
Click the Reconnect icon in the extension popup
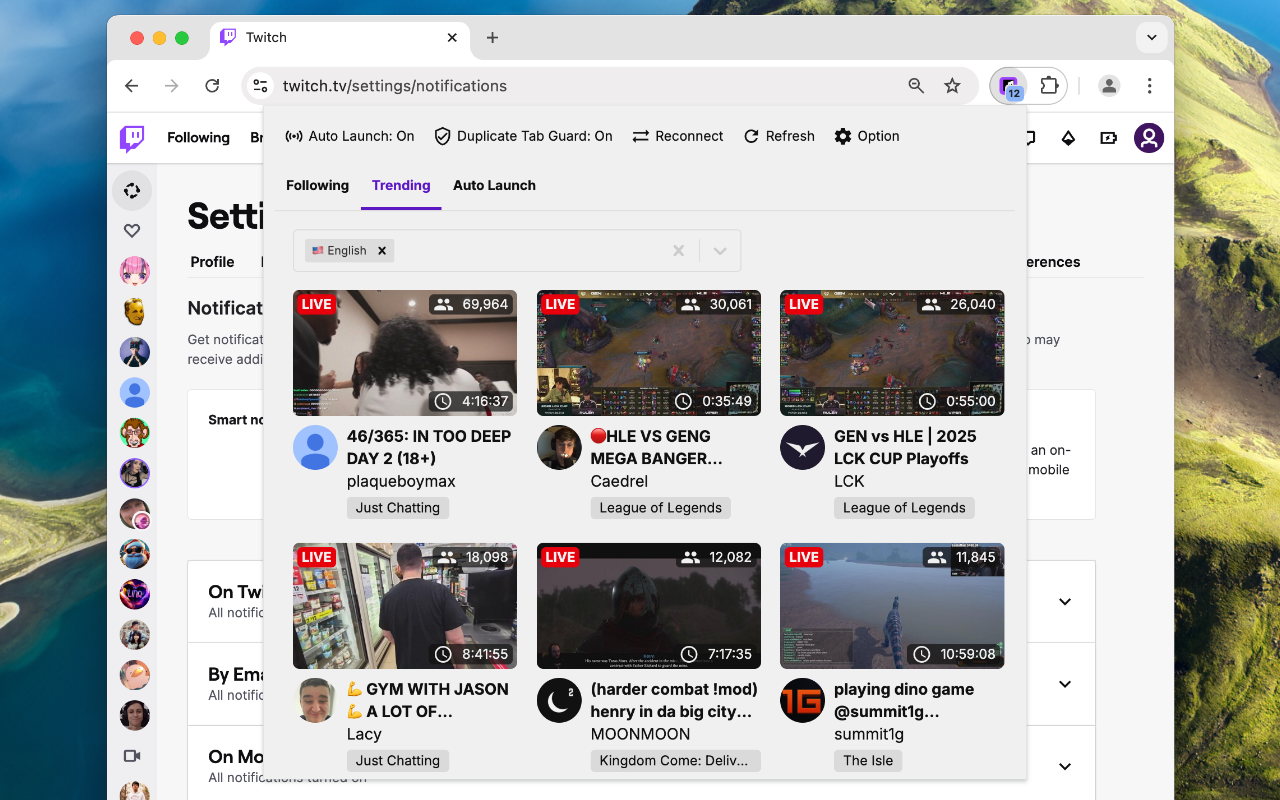(x=640, y=136)
